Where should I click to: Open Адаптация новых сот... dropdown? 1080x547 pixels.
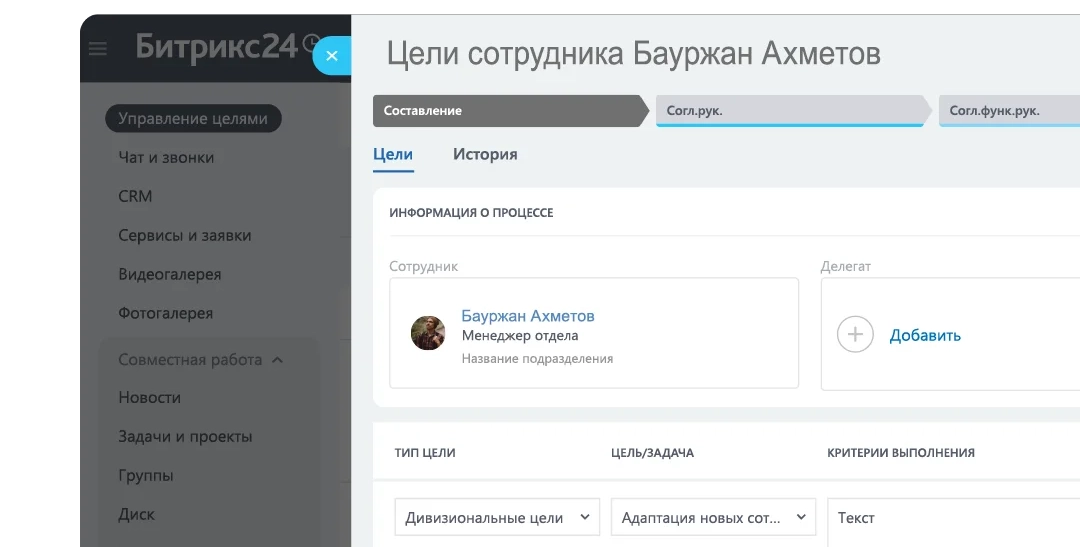pyautogui.click(x=714, y=517)
